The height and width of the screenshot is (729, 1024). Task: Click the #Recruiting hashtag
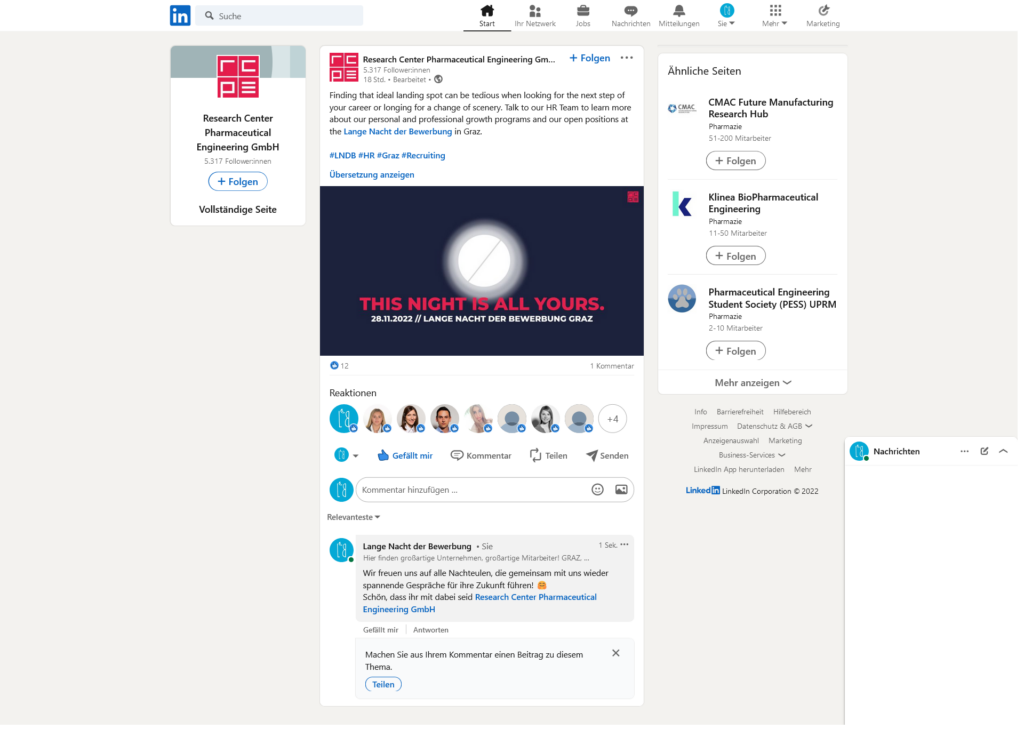coord(423,155)
